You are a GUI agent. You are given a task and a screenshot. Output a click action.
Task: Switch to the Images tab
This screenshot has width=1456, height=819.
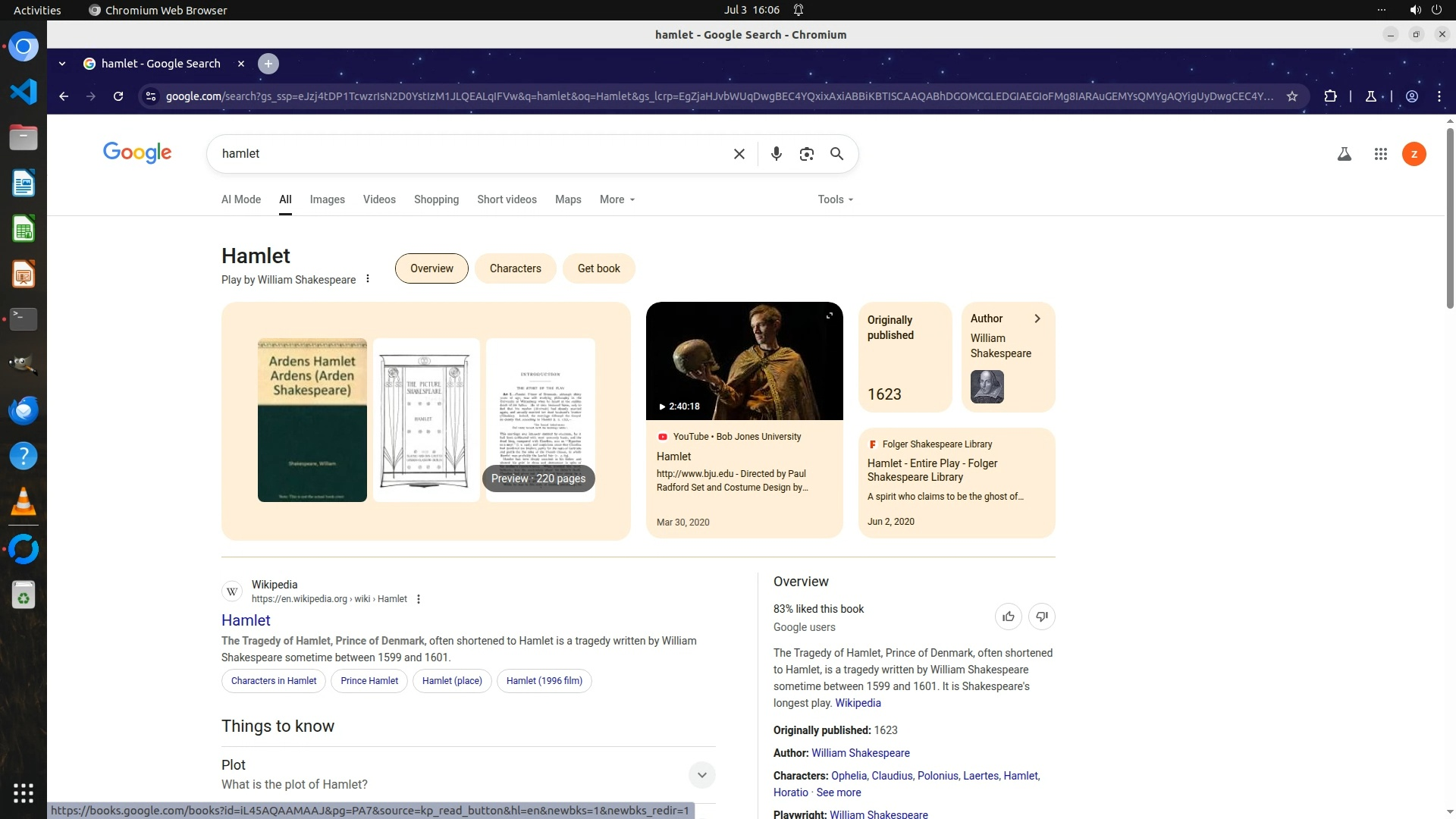327,199
